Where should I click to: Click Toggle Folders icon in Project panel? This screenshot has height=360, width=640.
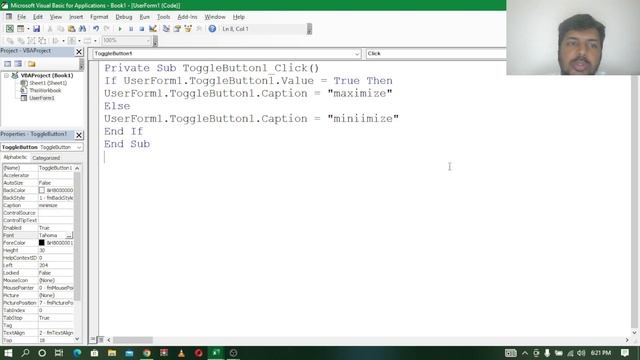tap(31, 64)
